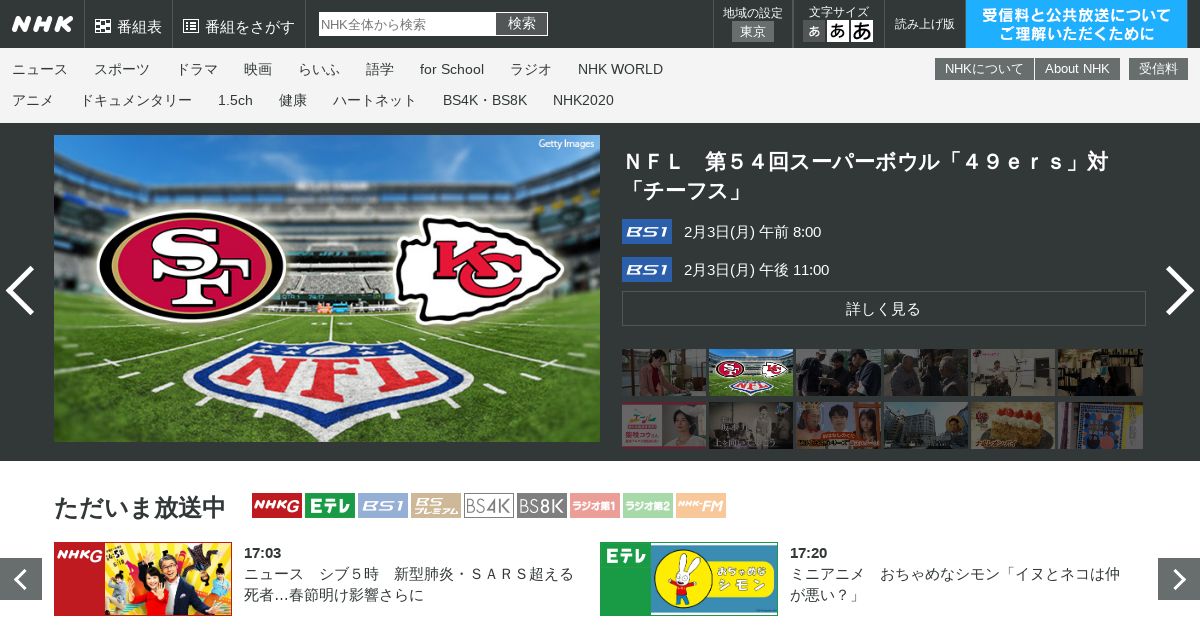Select the pink エール promo thumbnail
1200x630 pixels.
(664, 425)
